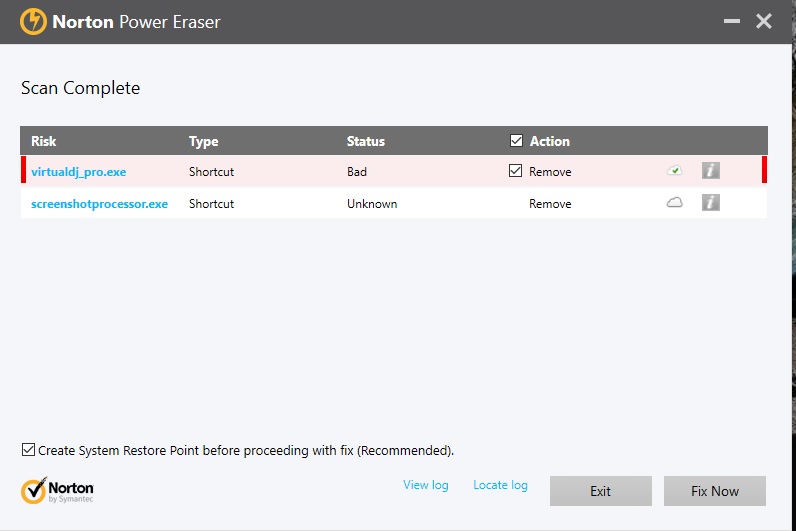Click the cloud icon in screenshotprocessor.exe row
The image size is (796, 531).
click(x=675, y=203)
